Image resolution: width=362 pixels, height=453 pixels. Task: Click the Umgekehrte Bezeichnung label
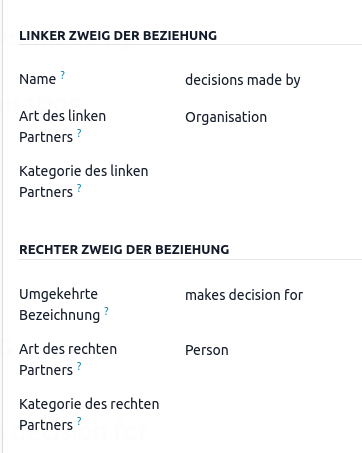click(59, 305)
